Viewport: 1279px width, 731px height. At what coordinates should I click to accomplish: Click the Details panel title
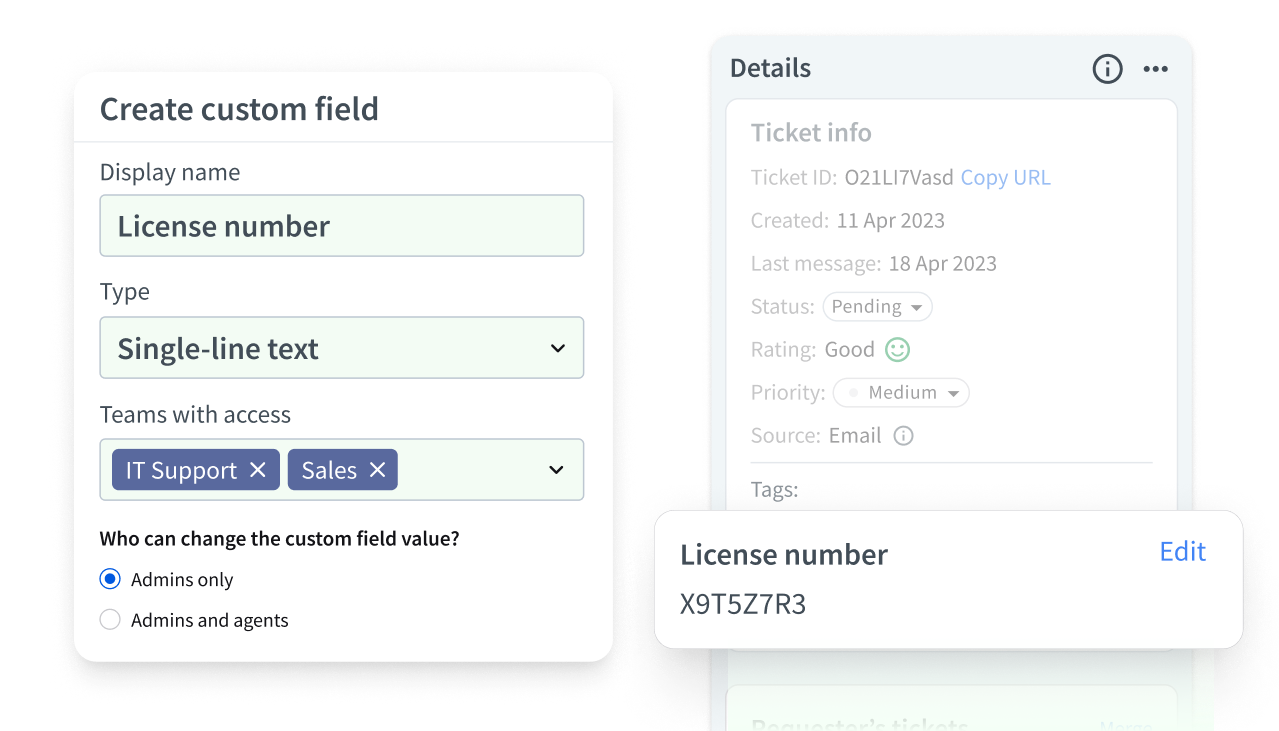pyautogui.click(x=770, y=67)
